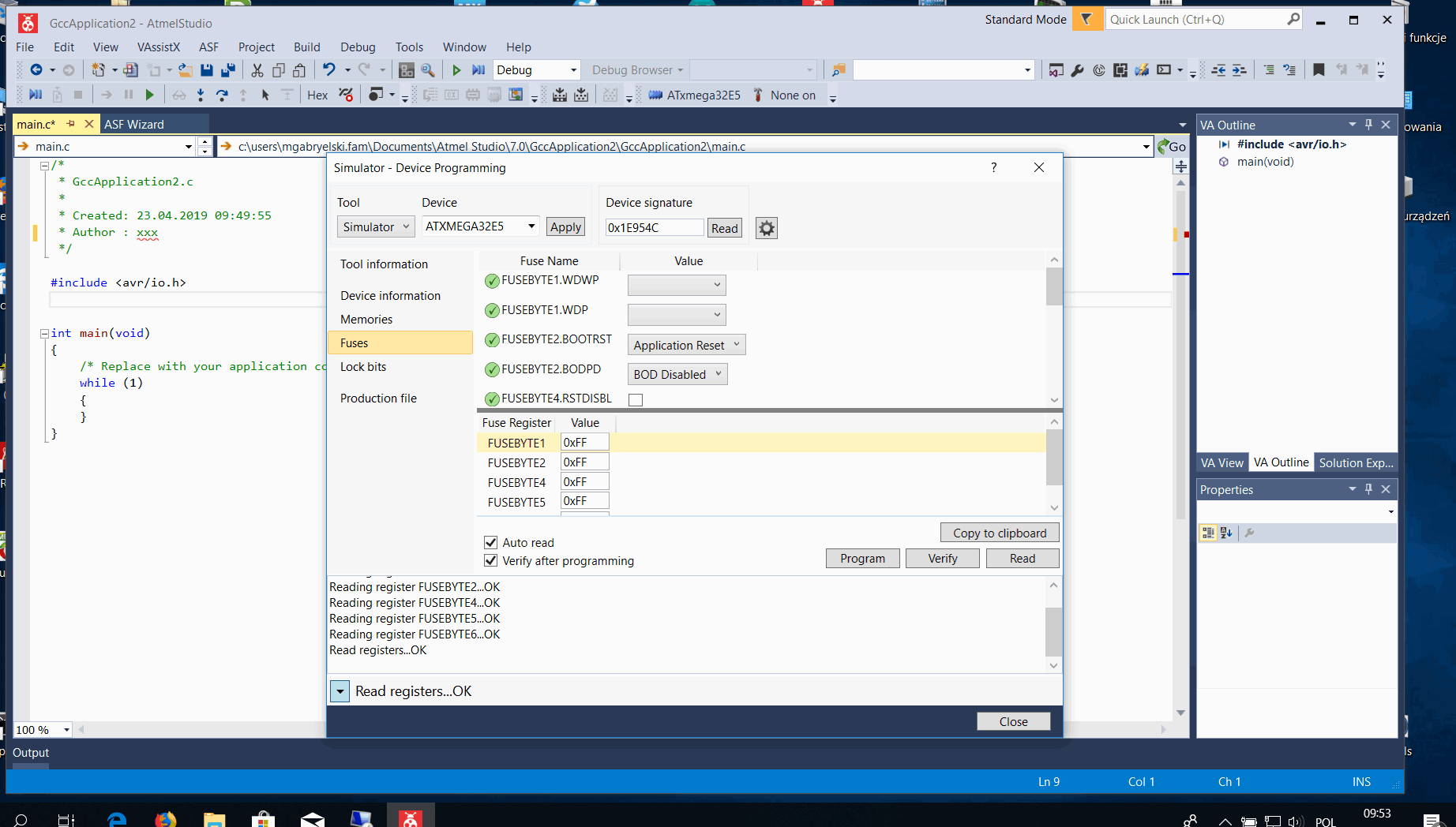Select the Memories section
This screenshot has height=827, width=1456.
[366, 320]
